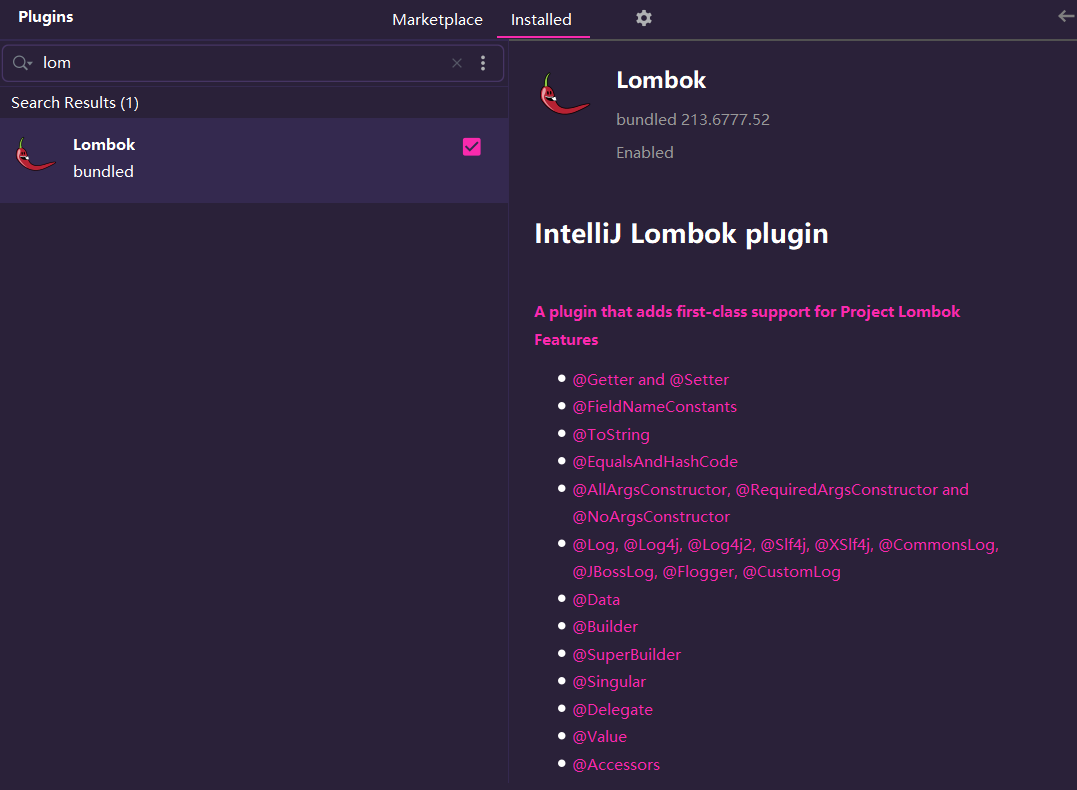Open the @Delegate link
1077x790 pixels.
[613, 710]
